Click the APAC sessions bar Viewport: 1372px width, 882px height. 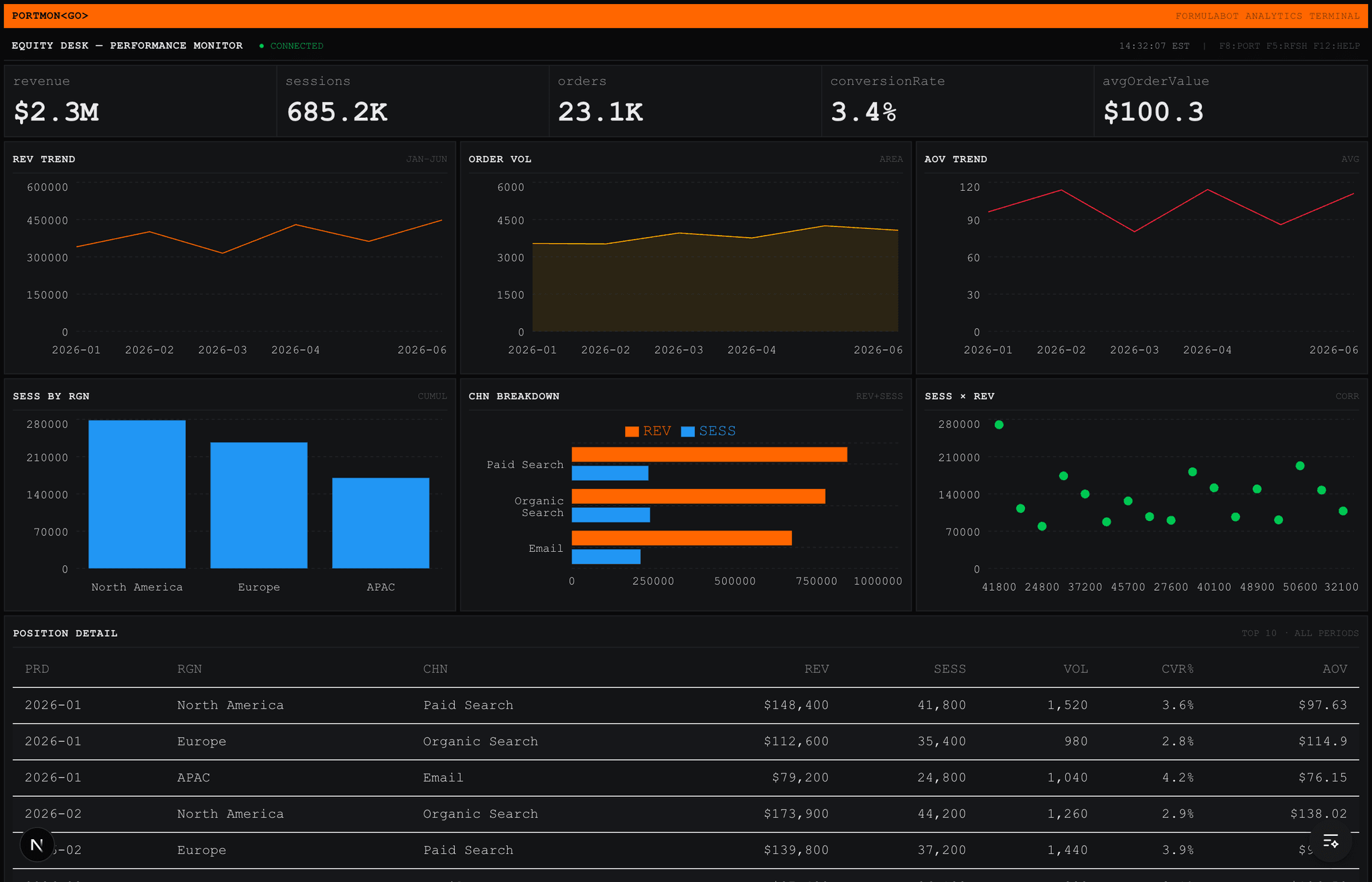(x=381, y=522)
